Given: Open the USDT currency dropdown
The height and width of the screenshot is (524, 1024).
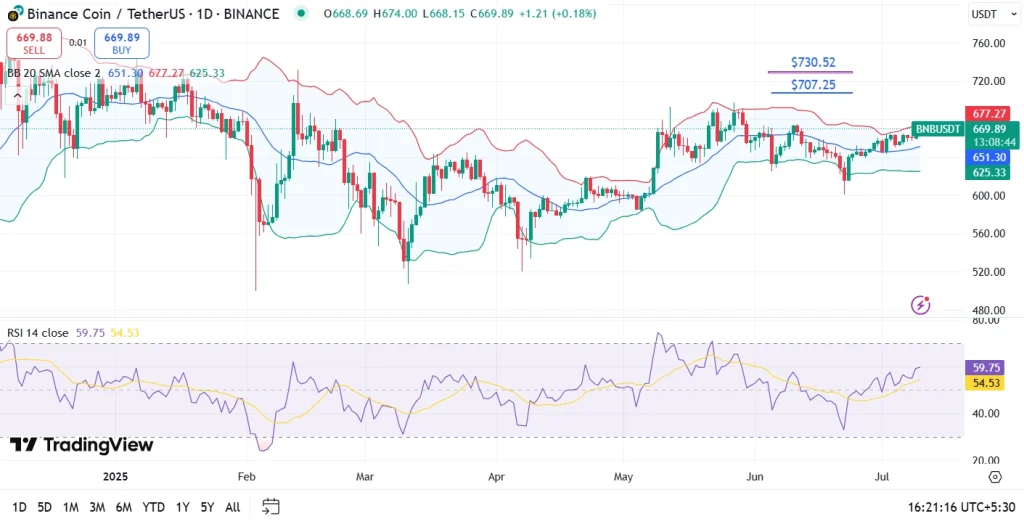Looking at the screenshot, I should click(995, 13).
